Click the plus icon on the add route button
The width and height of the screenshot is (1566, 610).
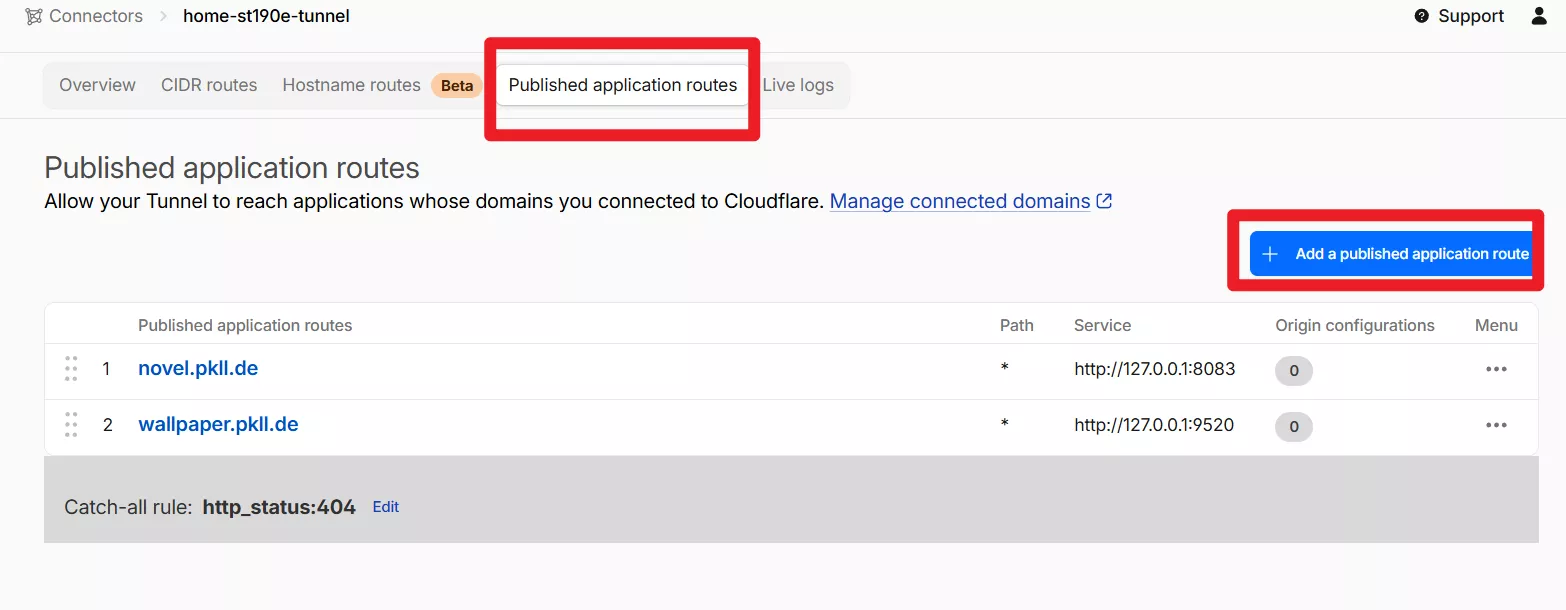[x=1270, y=254]
